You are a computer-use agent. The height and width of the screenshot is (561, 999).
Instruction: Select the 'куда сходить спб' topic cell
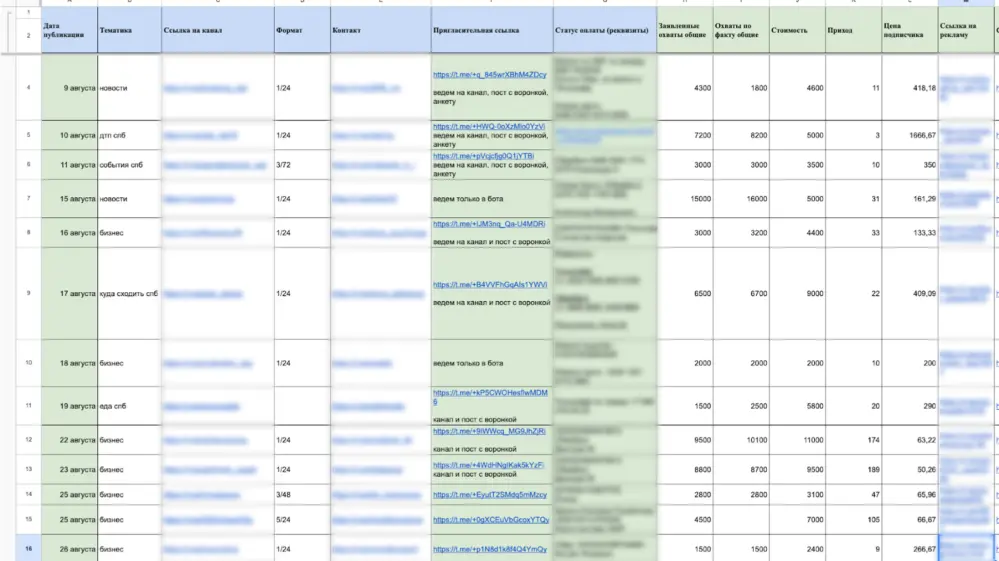(129, 294)
